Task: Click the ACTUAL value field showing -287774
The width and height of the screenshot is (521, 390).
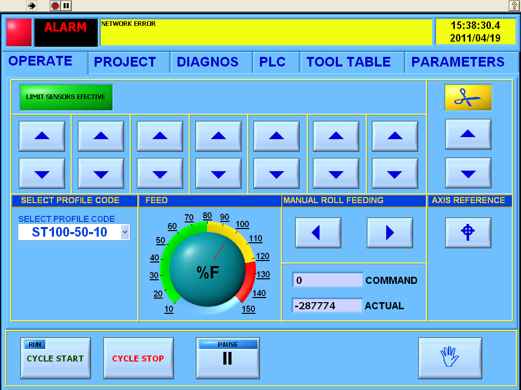Action: pos(327,305)
